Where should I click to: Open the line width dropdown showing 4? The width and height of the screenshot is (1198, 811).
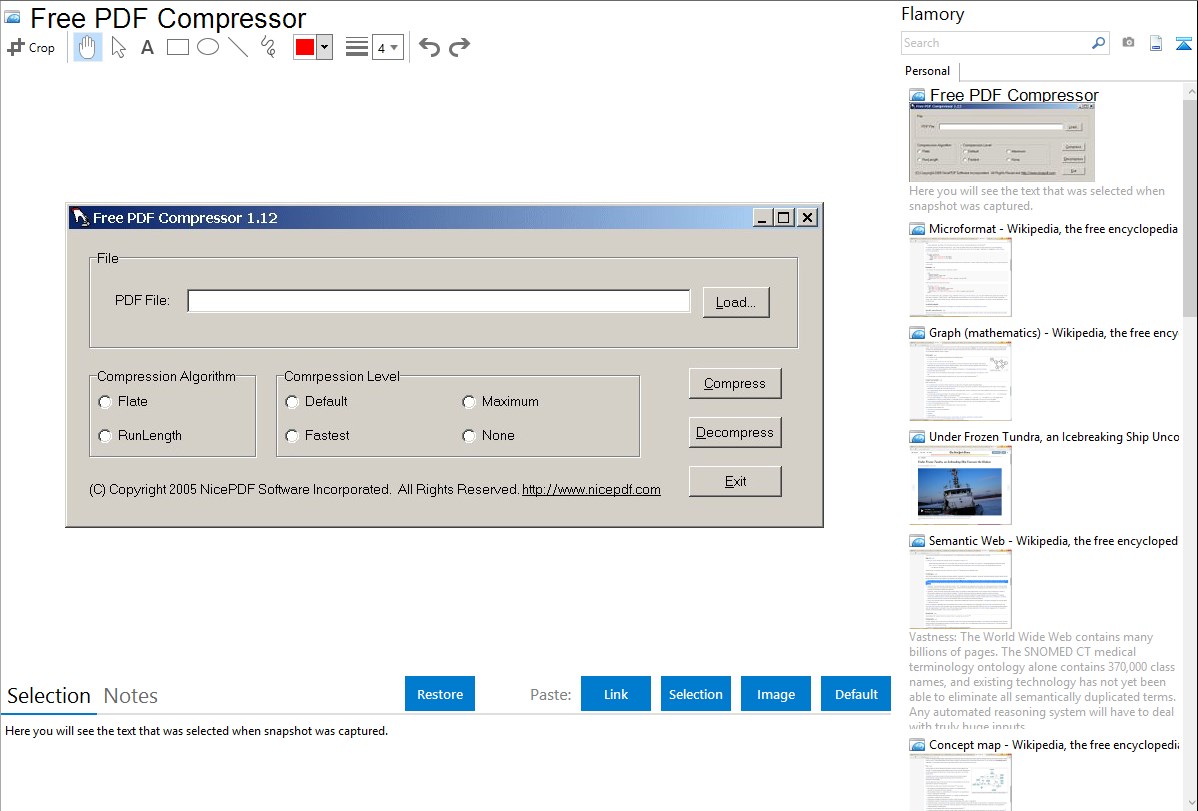pos(387,47)
